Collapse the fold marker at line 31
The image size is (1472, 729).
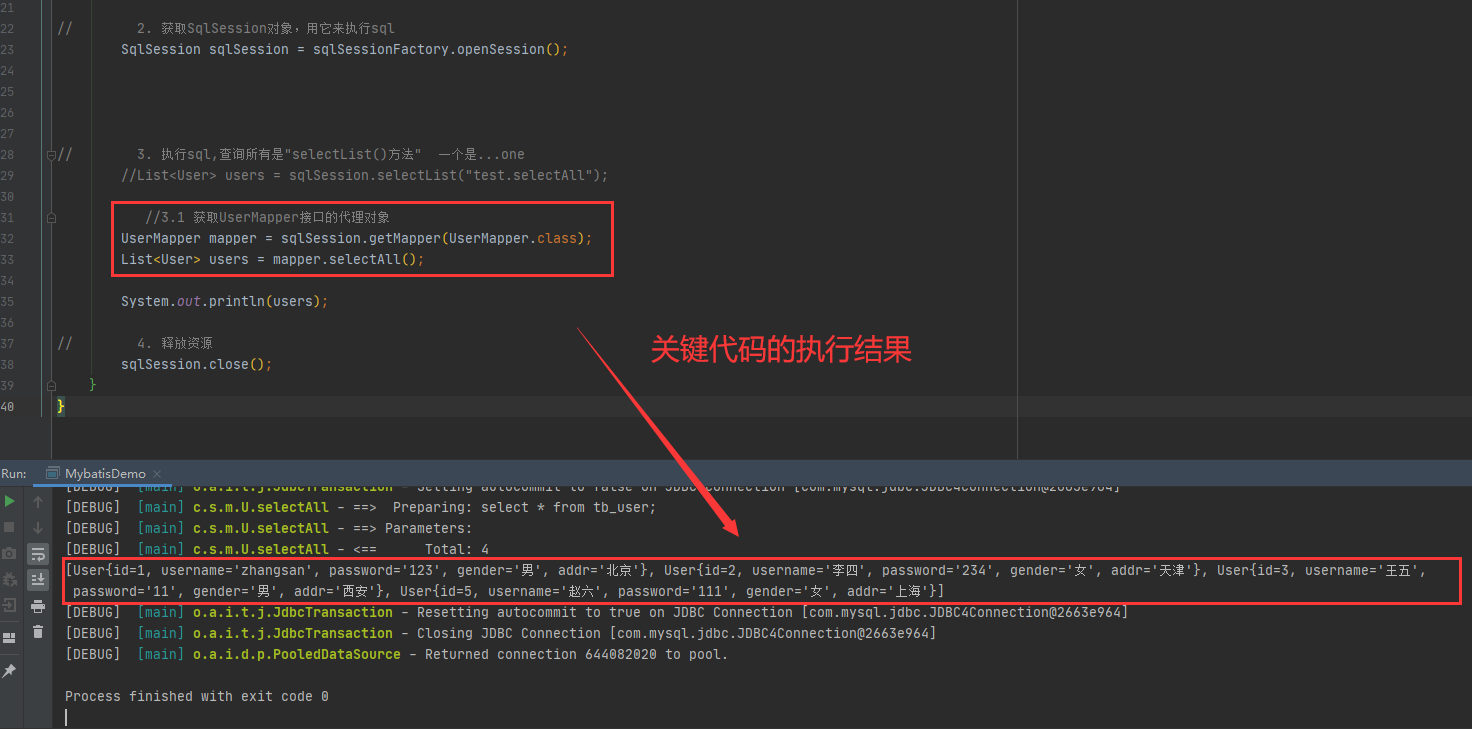51,218
